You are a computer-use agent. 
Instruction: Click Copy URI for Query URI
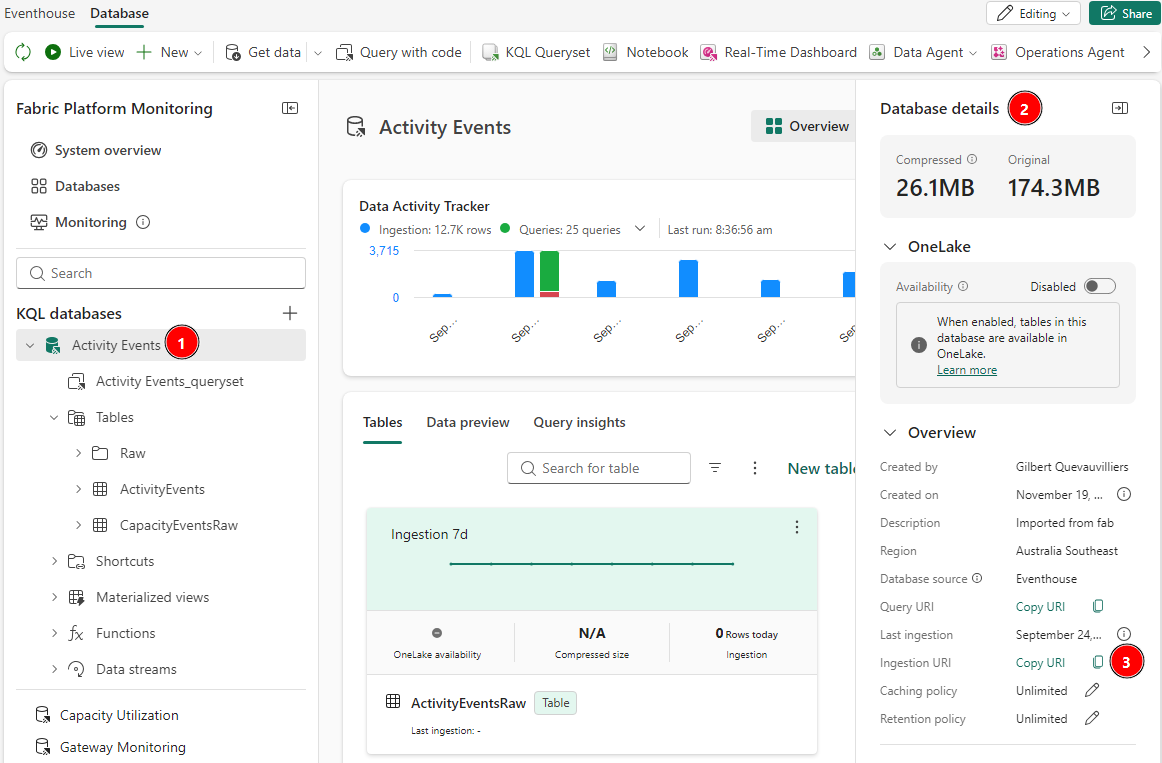tap(1040, 607)
